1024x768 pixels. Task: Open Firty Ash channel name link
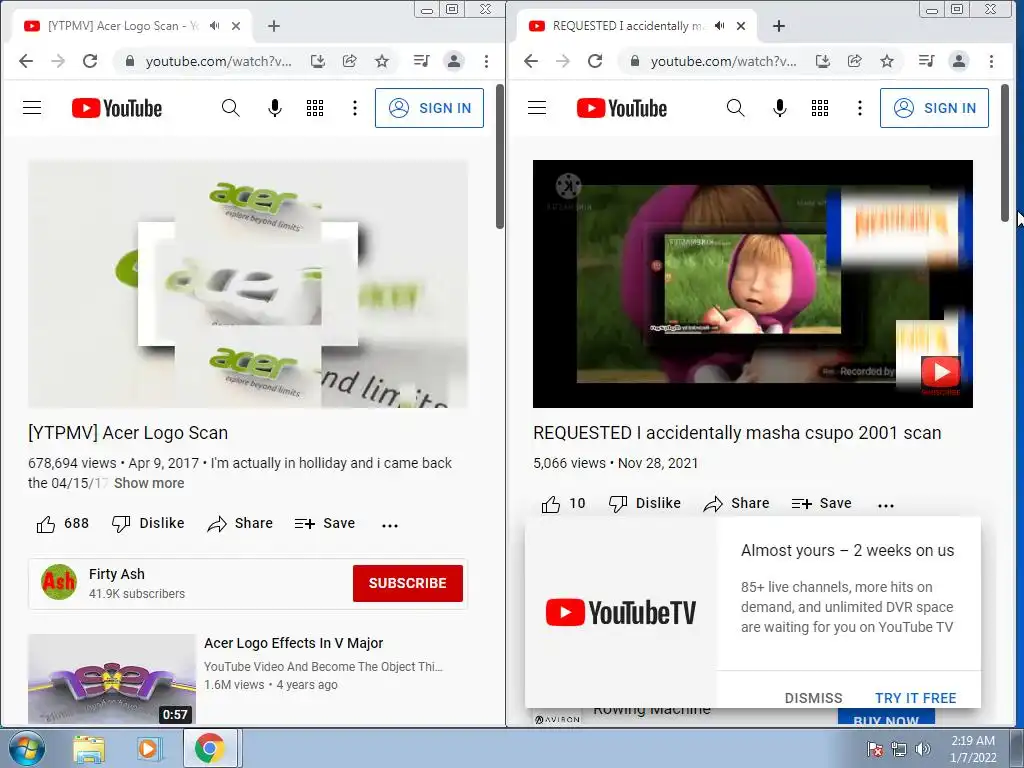pos(117,574)
